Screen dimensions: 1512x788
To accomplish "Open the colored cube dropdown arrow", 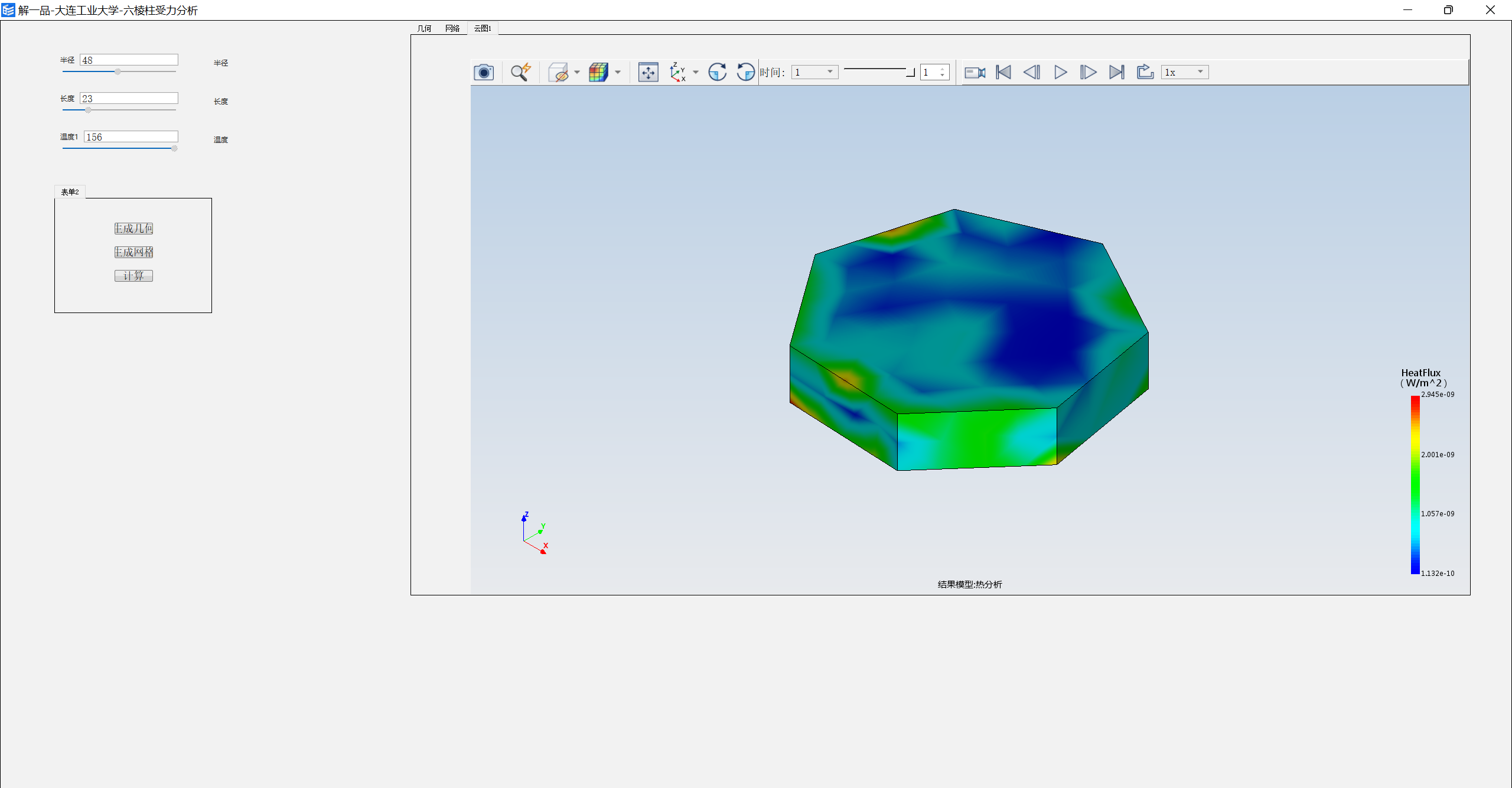I will (618, 72).
